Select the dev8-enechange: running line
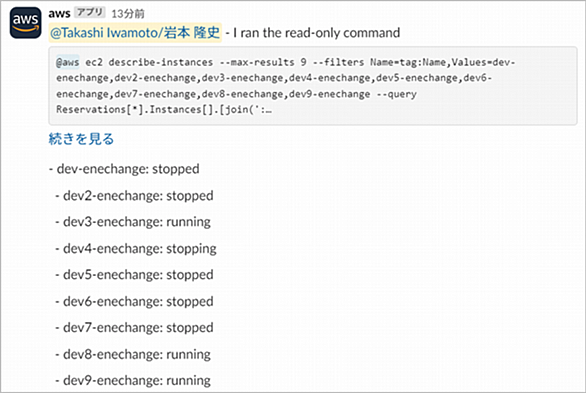The height and width of the screenshot is (393, 586). 133,354
